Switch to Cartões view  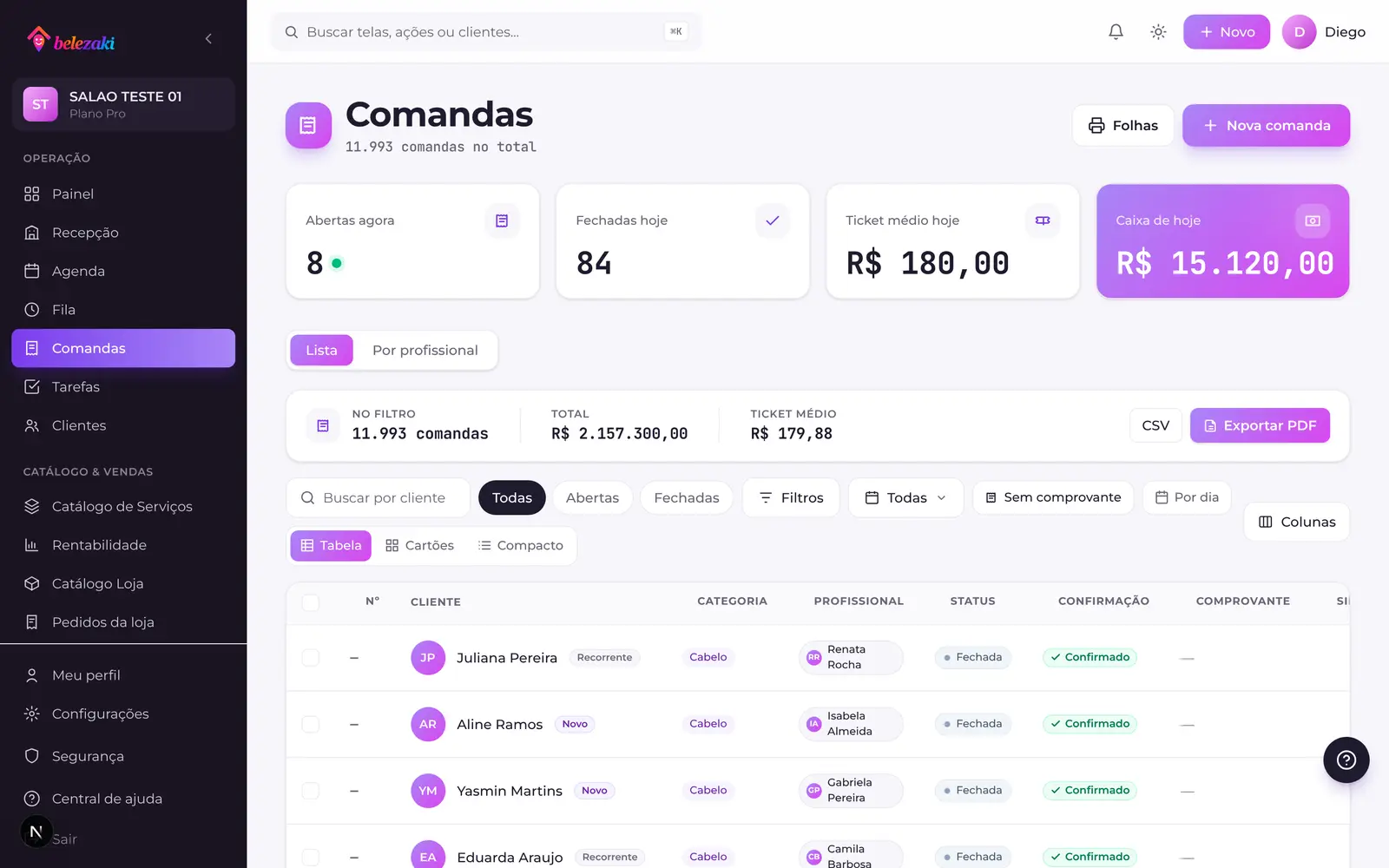coord(419,545)
